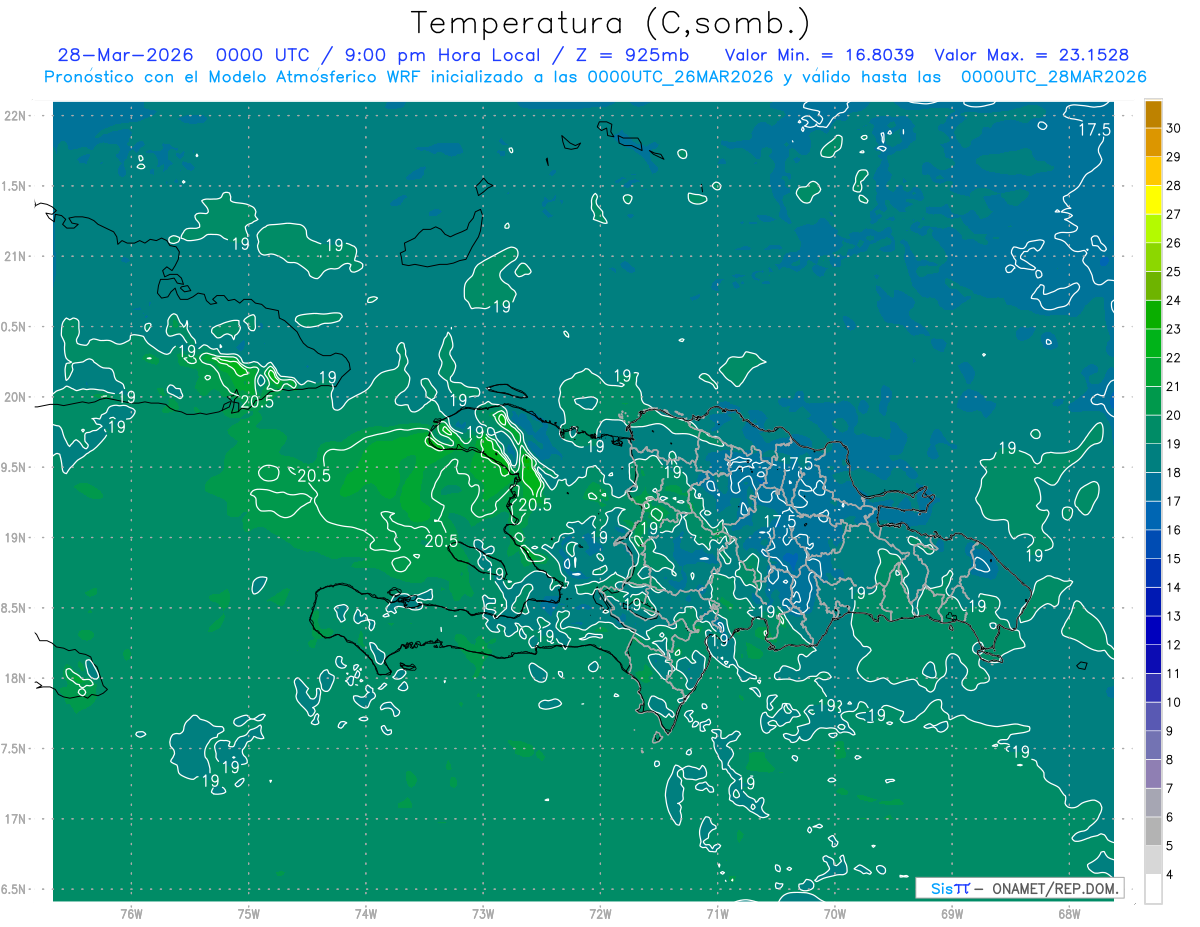Click the 20.5 contour label near 75W 20N
1200x927 pixels.
[x=257, y=402]
